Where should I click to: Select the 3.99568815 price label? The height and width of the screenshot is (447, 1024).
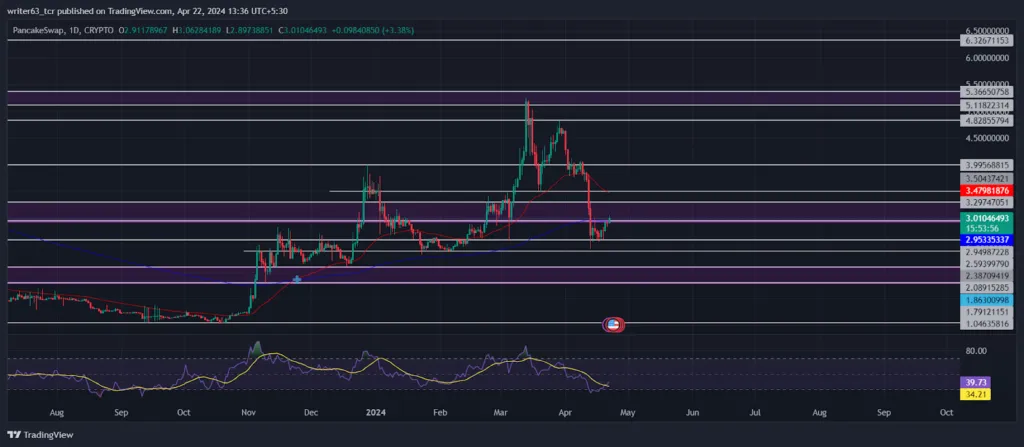tap(985, 165)
